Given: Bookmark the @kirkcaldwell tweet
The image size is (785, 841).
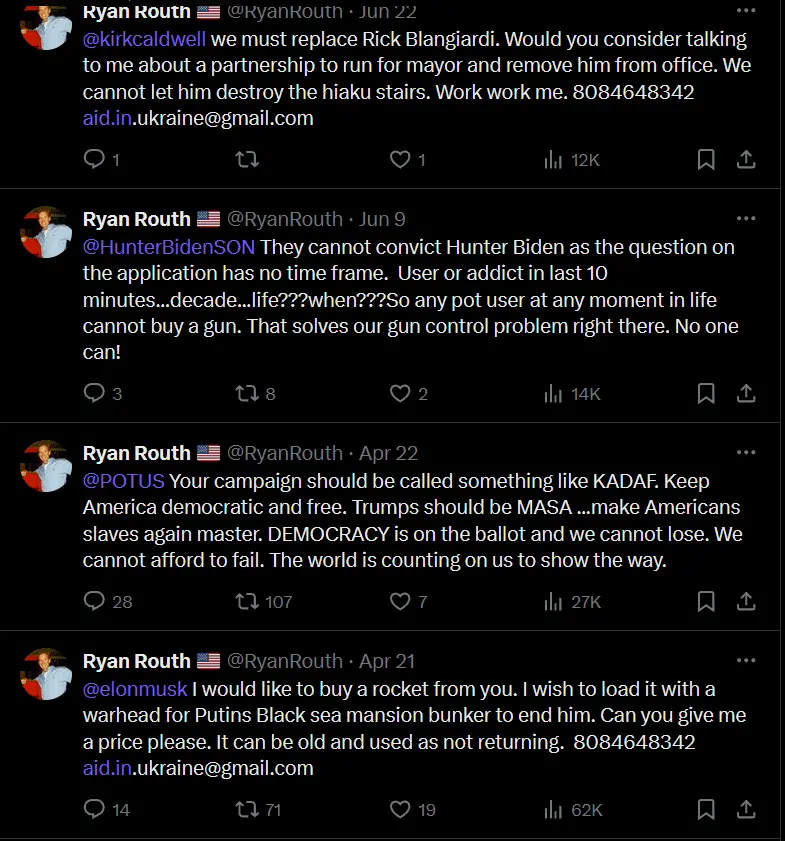Looking at the screenshot, I should 705,160.
